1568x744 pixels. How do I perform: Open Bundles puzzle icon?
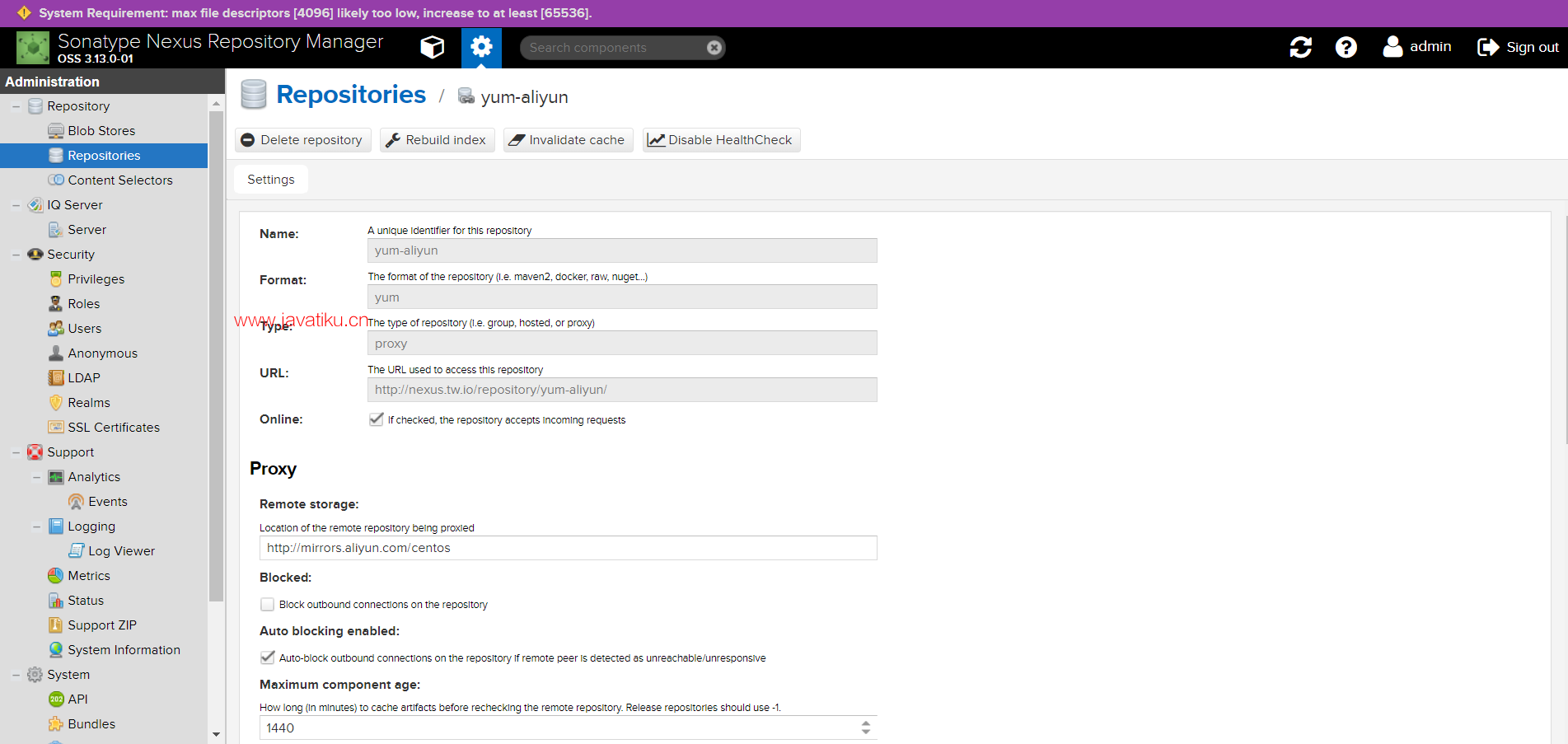[56, 724]
